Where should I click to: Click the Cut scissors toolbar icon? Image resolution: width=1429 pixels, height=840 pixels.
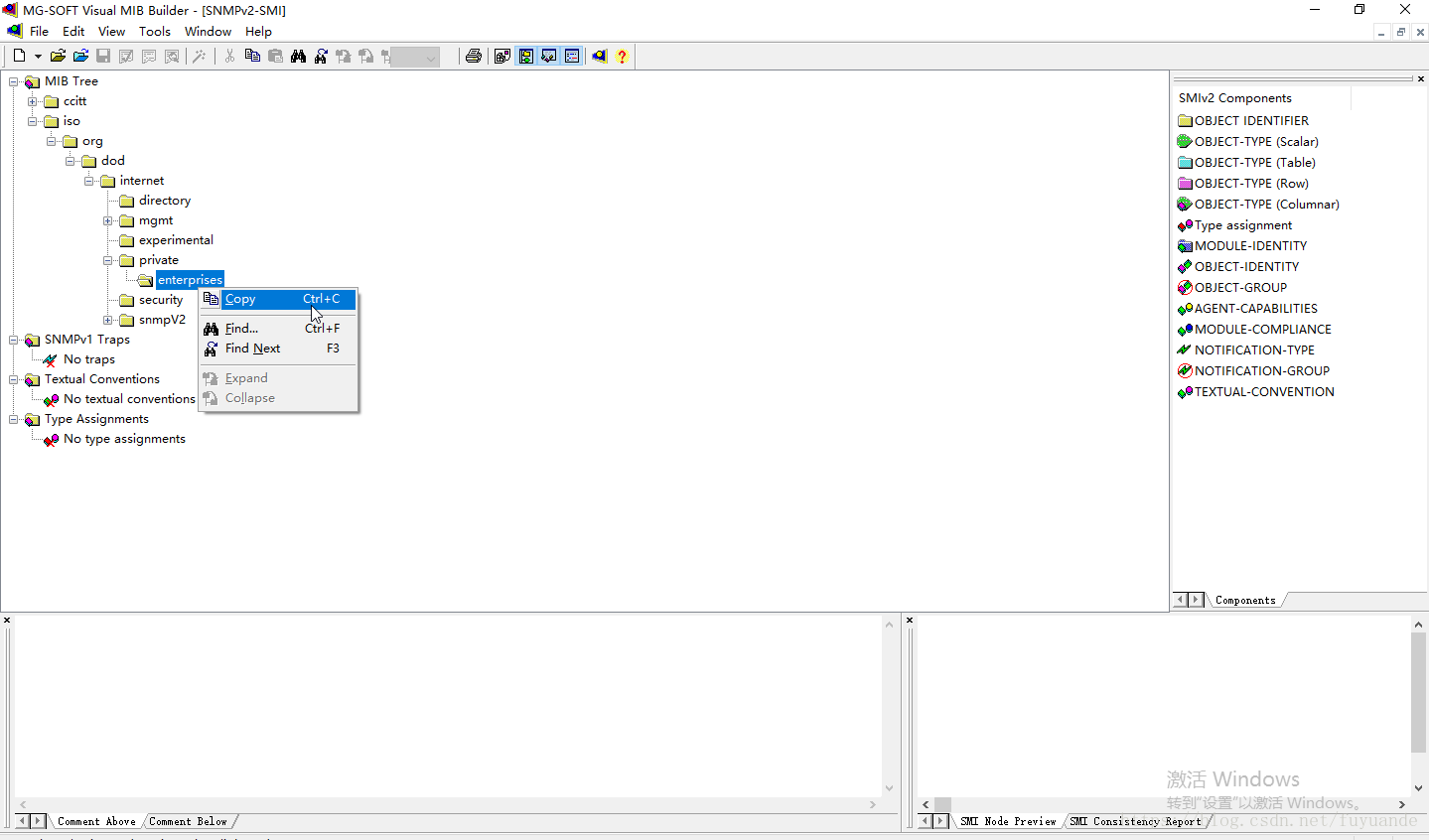click(x=229, y=57)
